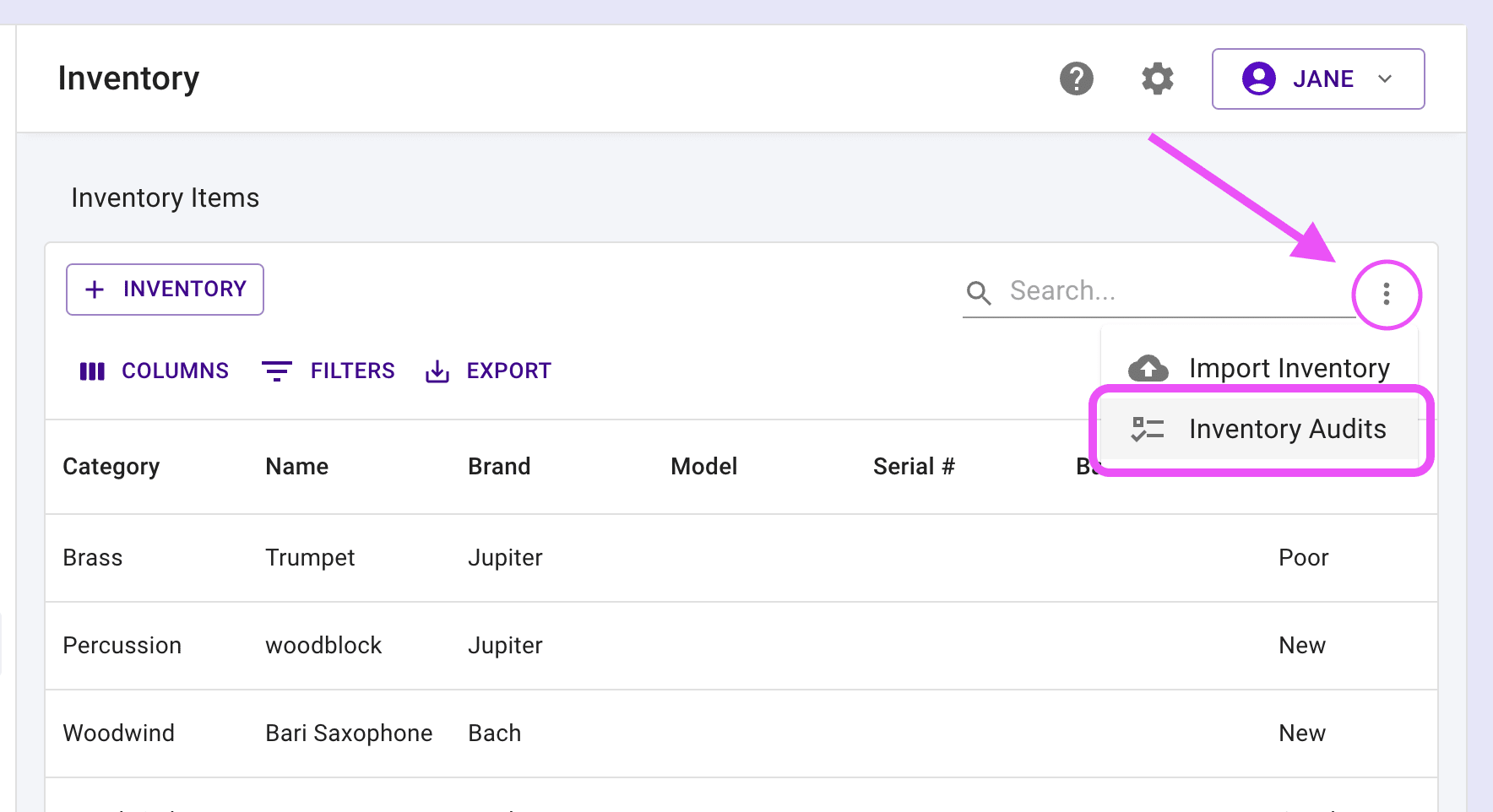Select the Trumpet name cell
This screenshot has width=1493, height=812.
point(310,558)
